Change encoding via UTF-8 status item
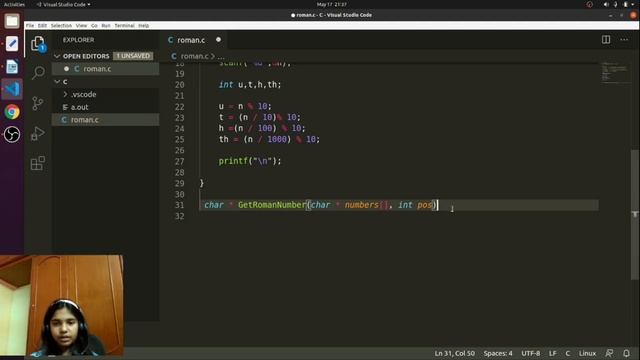The height and width of the screenshot is (360, 640). tap(531, 353)
